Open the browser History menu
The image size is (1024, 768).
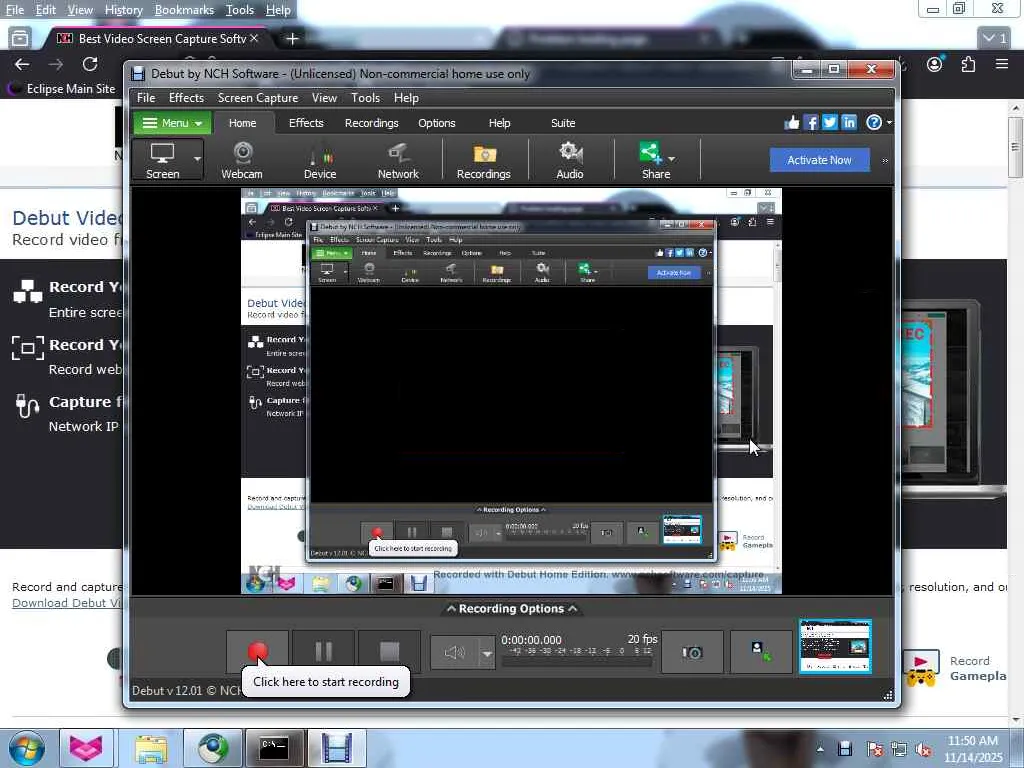[123, 10]
